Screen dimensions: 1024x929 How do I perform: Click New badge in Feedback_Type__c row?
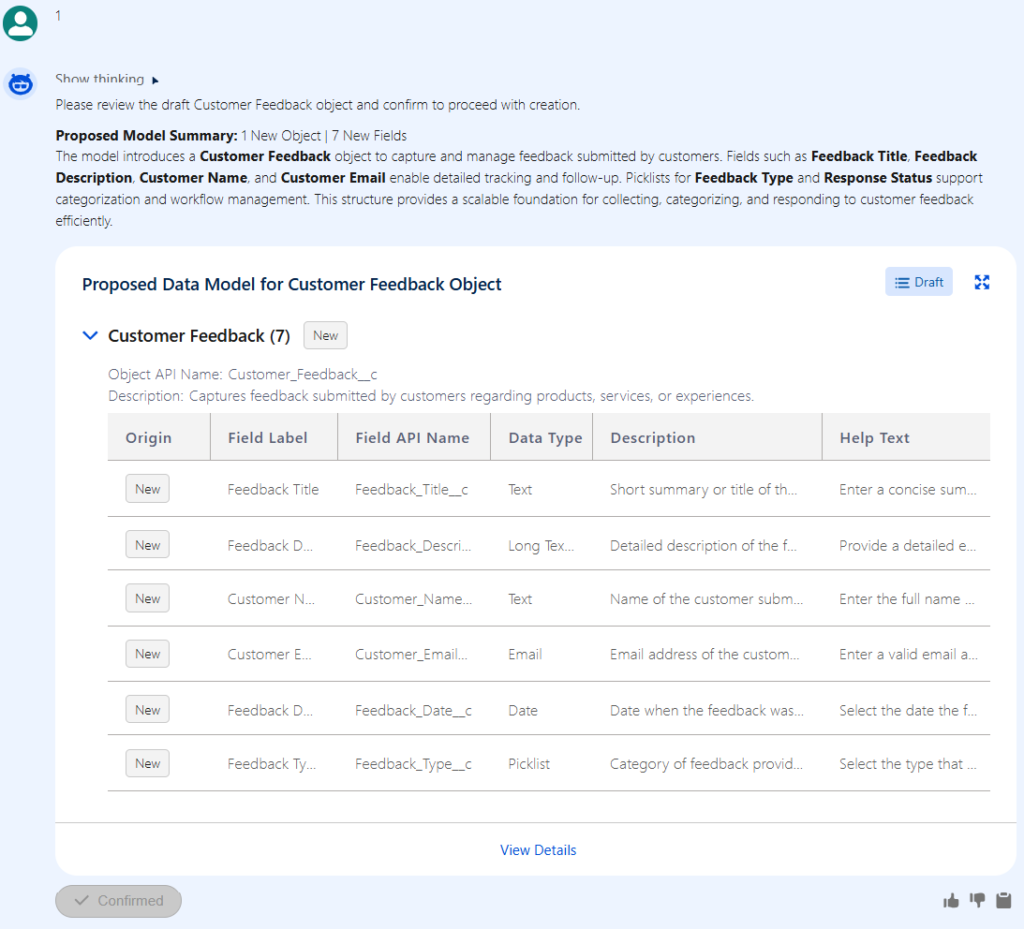(x=148, y=763)
